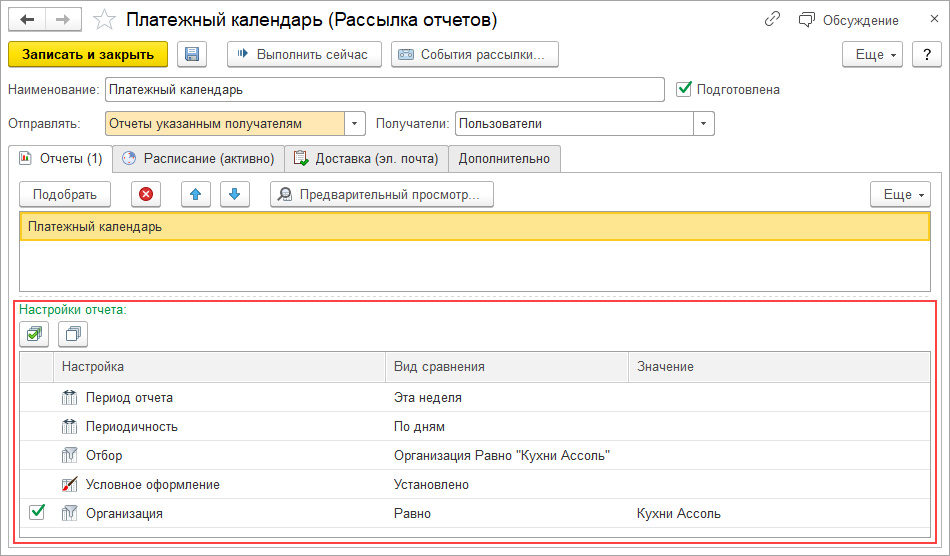Copy link to this form icon
The image size is (950, 556).
[772, 20]
